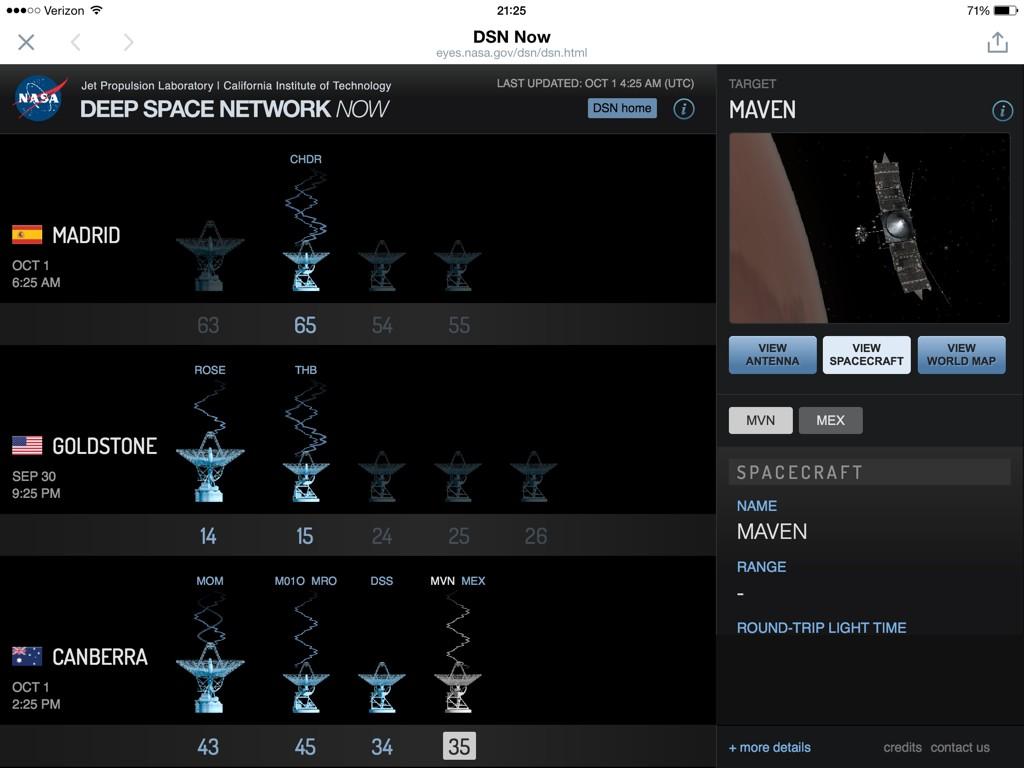Select Goldstone antenna dish 14

pos(210,466)
